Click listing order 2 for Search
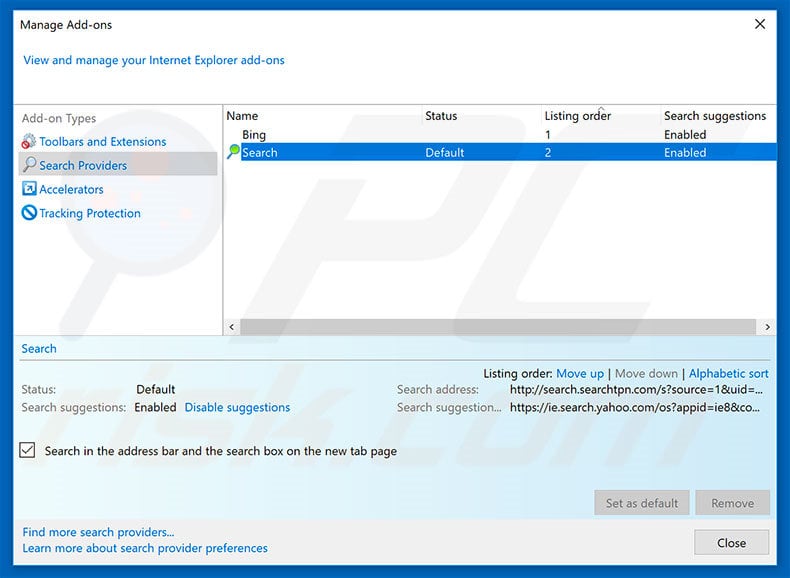Screen dimensions: 790x578 pyautogui.click(x=548, y=153)
